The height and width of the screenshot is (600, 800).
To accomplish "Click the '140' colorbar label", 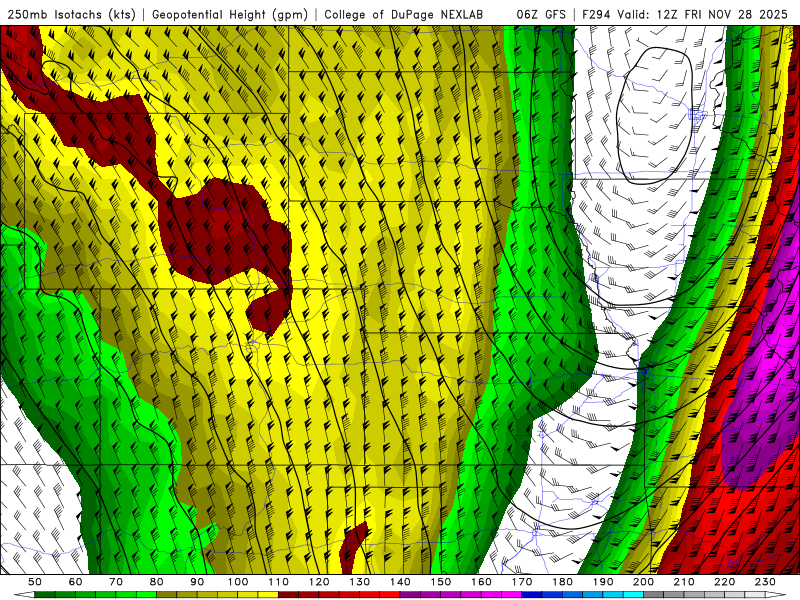I will click(x=399, y=582).
